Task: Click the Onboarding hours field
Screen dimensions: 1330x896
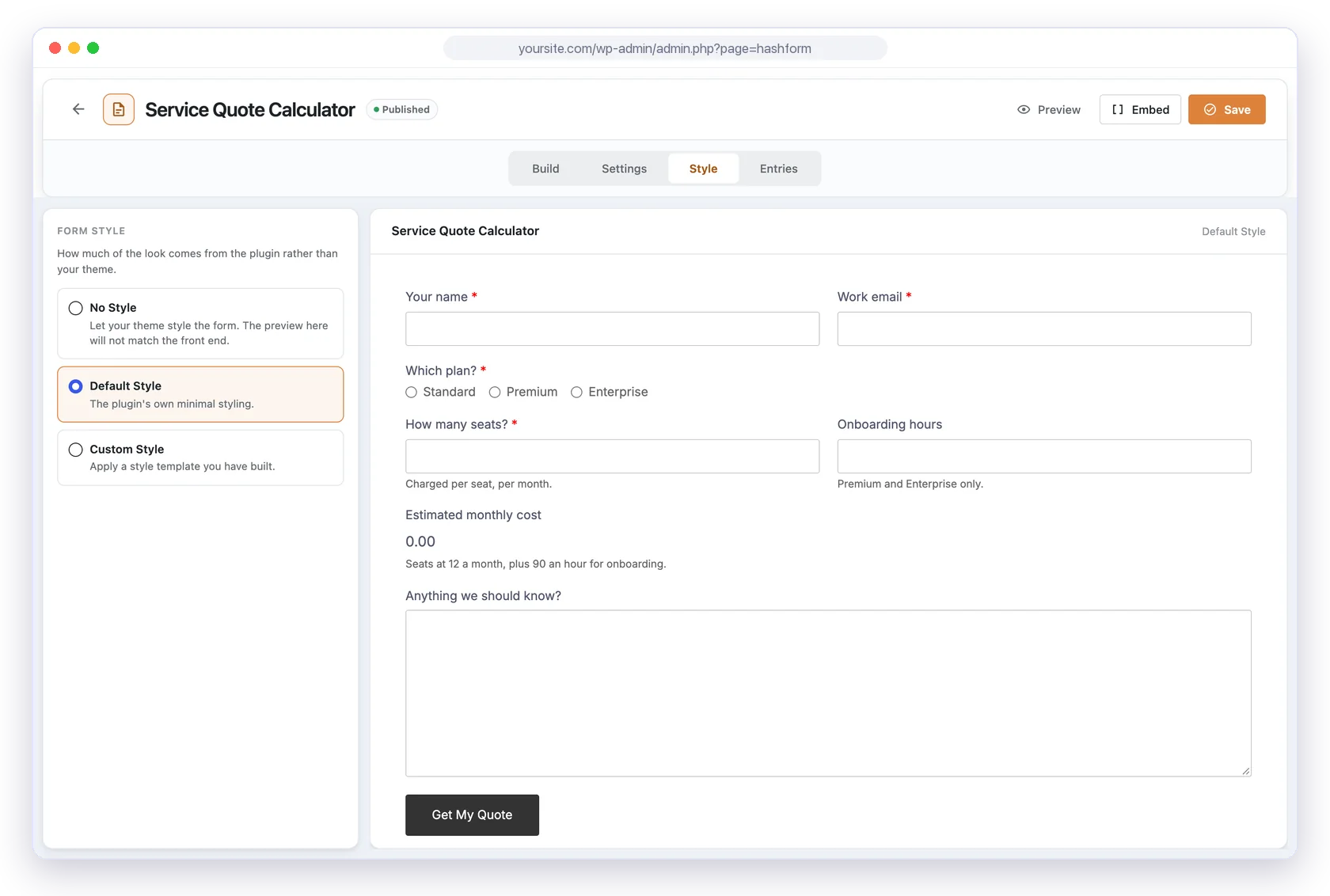Action: [x=1044, y=457]
